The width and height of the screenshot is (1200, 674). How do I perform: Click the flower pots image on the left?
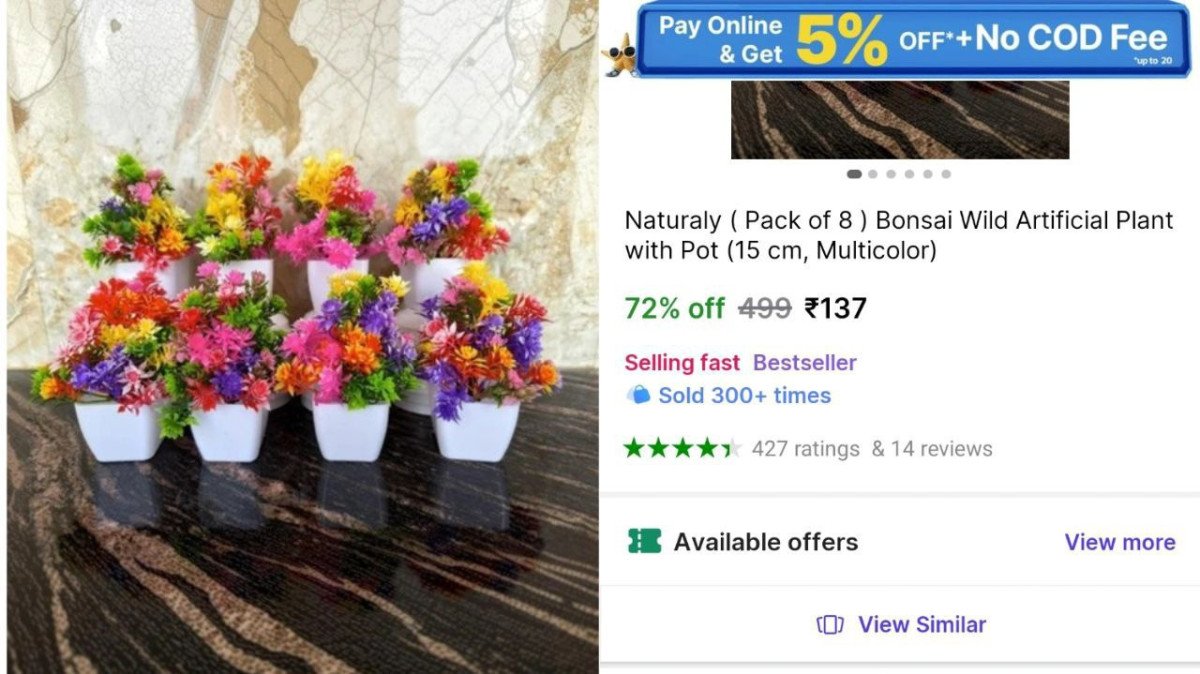click(300, 337)
